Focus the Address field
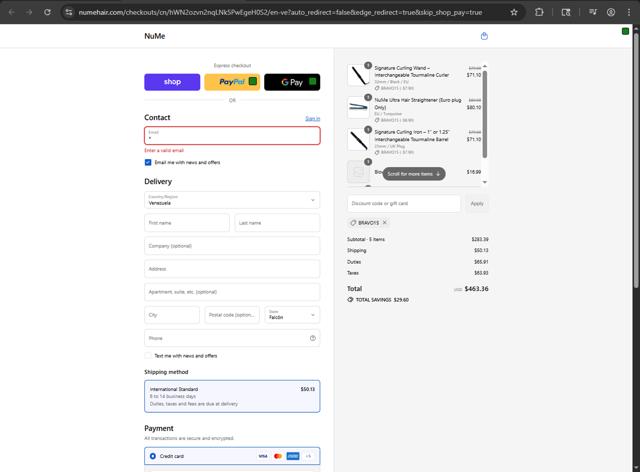This screenshot has height=472, width=640. tap(232, 269)
